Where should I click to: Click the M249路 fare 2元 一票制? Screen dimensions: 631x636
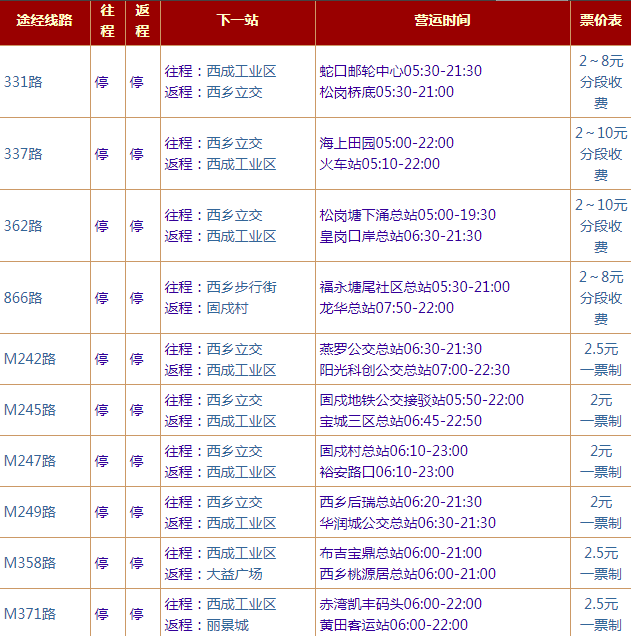[x=601, y=513]
